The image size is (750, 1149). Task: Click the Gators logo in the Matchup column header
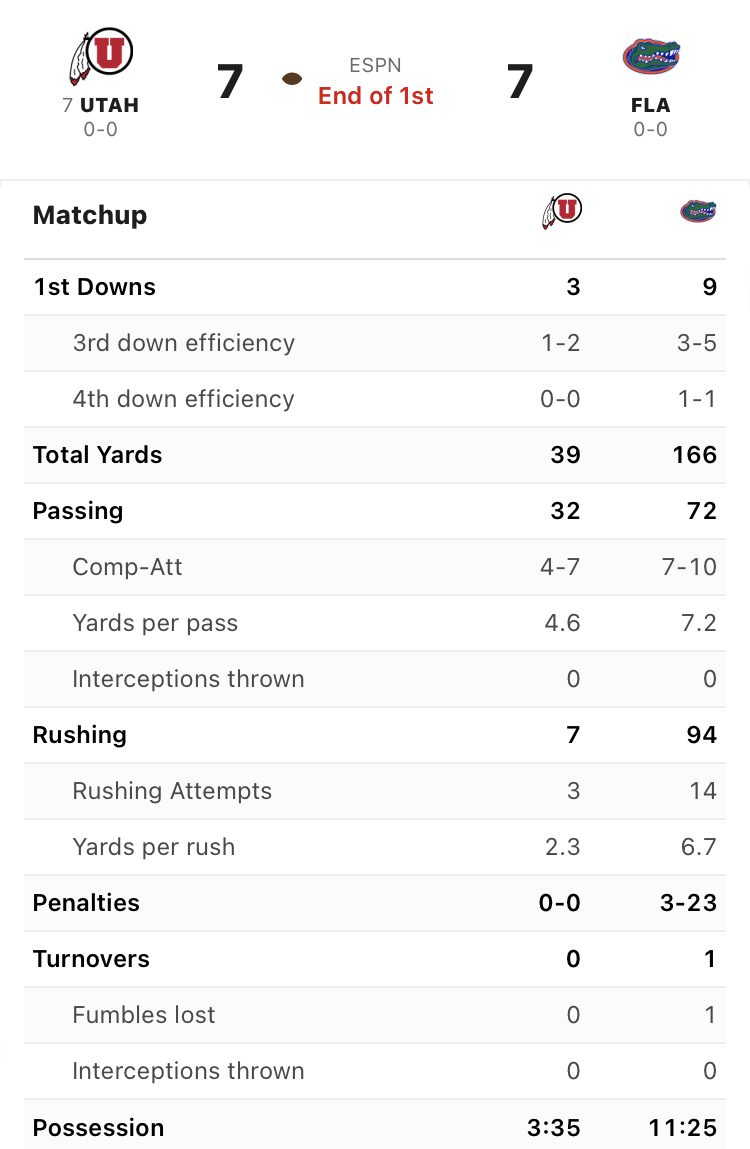click(698, 211)
